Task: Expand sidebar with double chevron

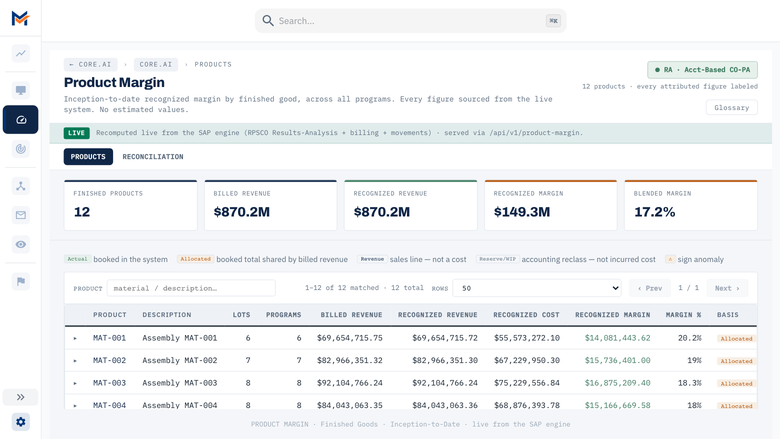Action: pos(20,397)
